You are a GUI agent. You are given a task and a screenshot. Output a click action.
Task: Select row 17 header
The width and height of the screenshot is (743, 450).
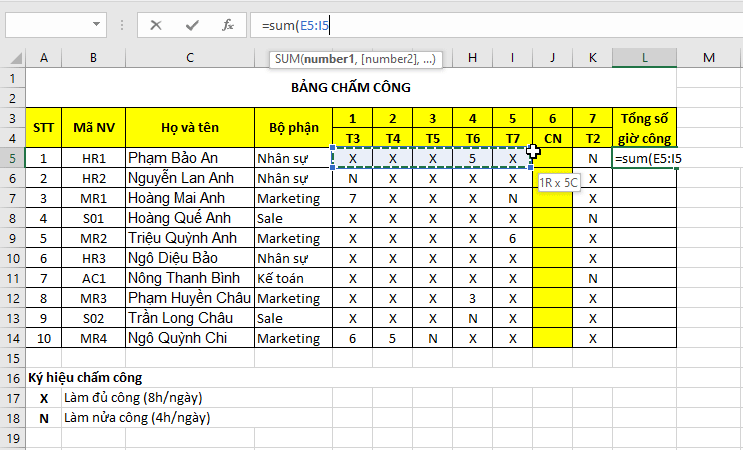coord(12,398)
